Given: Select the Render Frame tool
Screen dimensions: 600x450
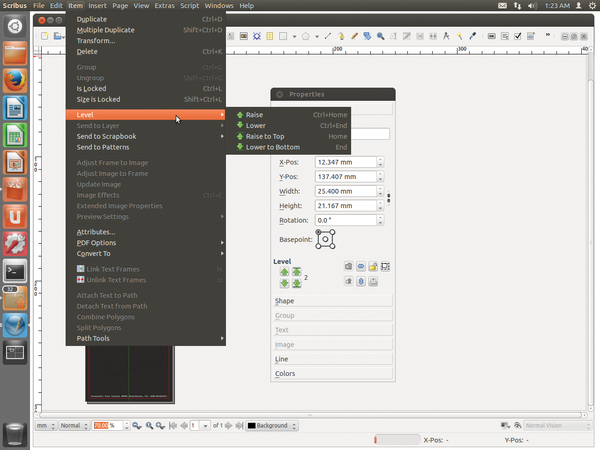Looking at the screenshot, I should 257,36.
